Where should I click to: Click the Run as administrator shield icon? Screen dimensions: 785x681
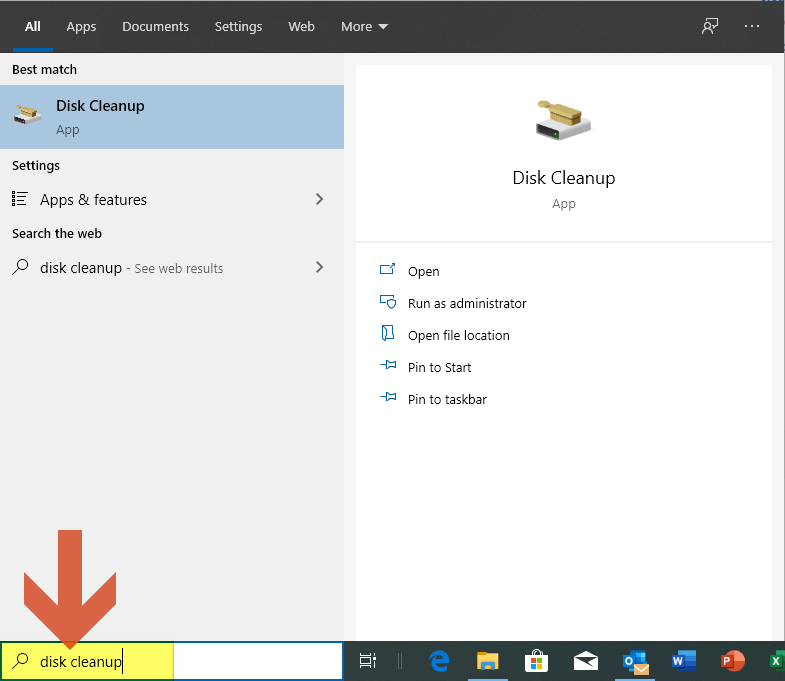click(388, 302)
